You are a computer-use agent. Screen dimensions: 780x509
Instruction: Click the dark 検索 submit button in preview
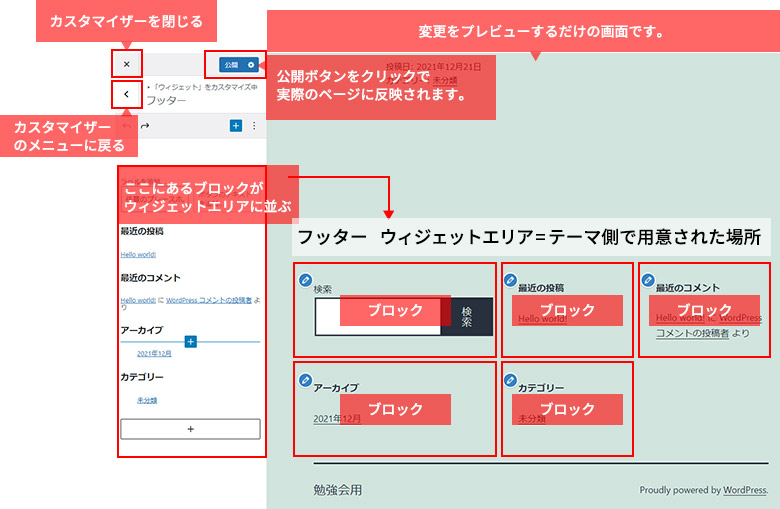(x=467, y=316)
